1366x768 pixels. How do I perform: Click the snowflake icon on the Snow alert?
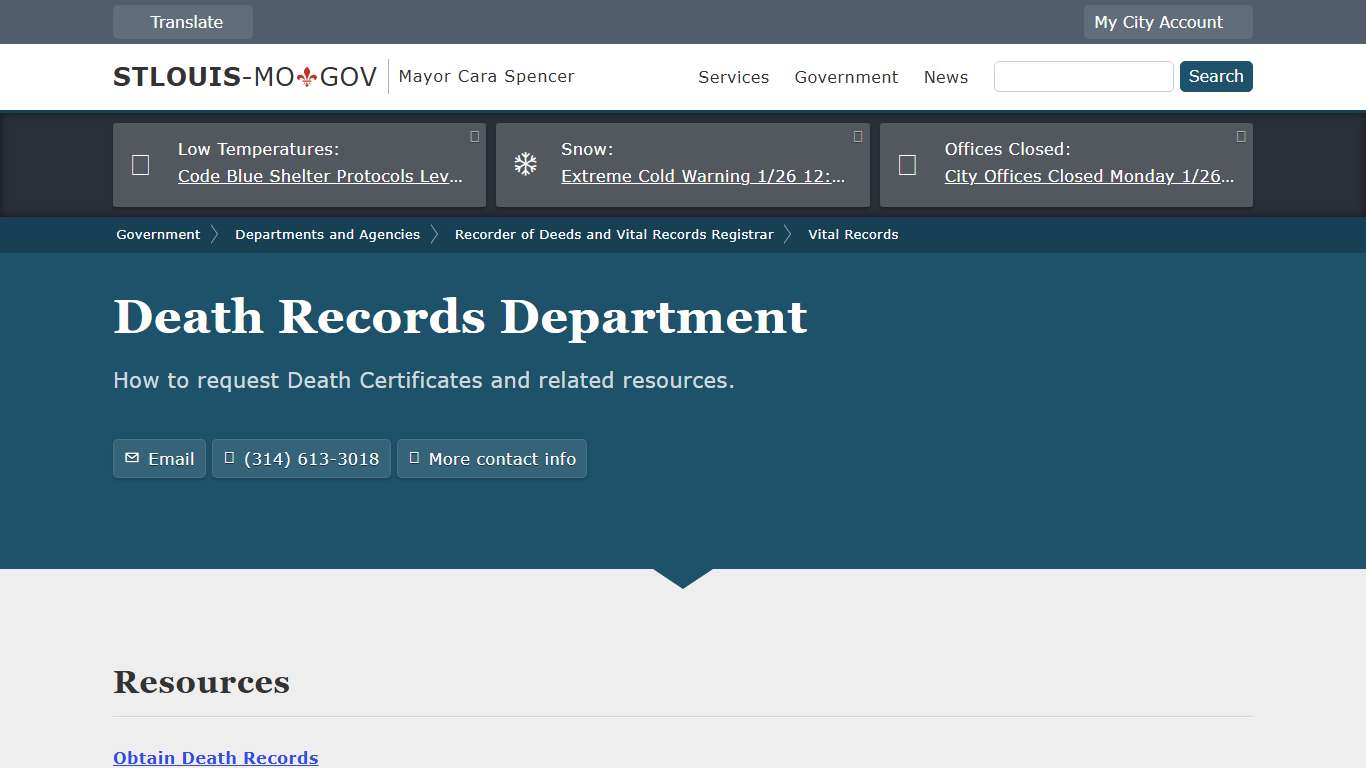524,163
